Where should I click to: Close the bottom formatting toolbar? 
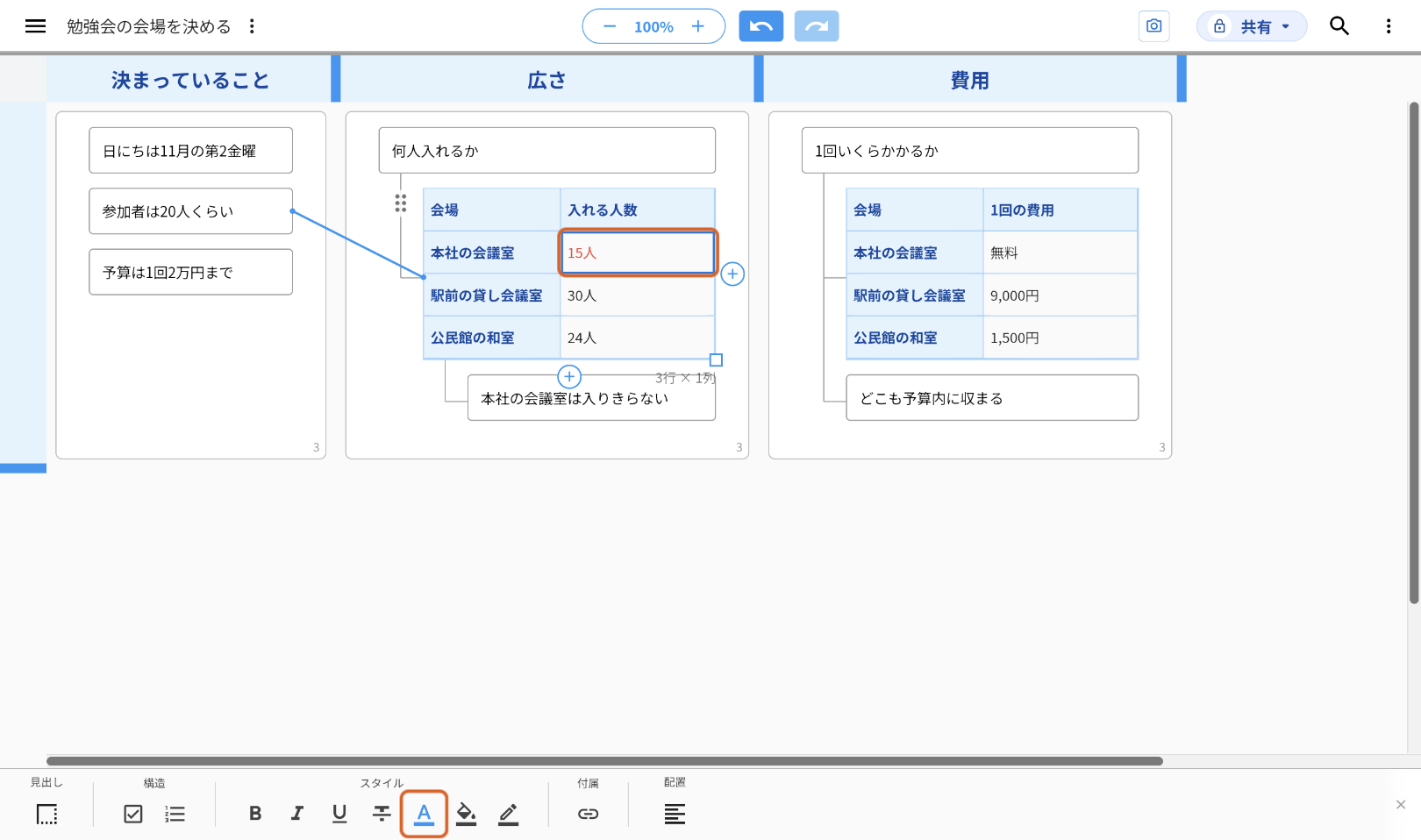tap(1401, 804)
